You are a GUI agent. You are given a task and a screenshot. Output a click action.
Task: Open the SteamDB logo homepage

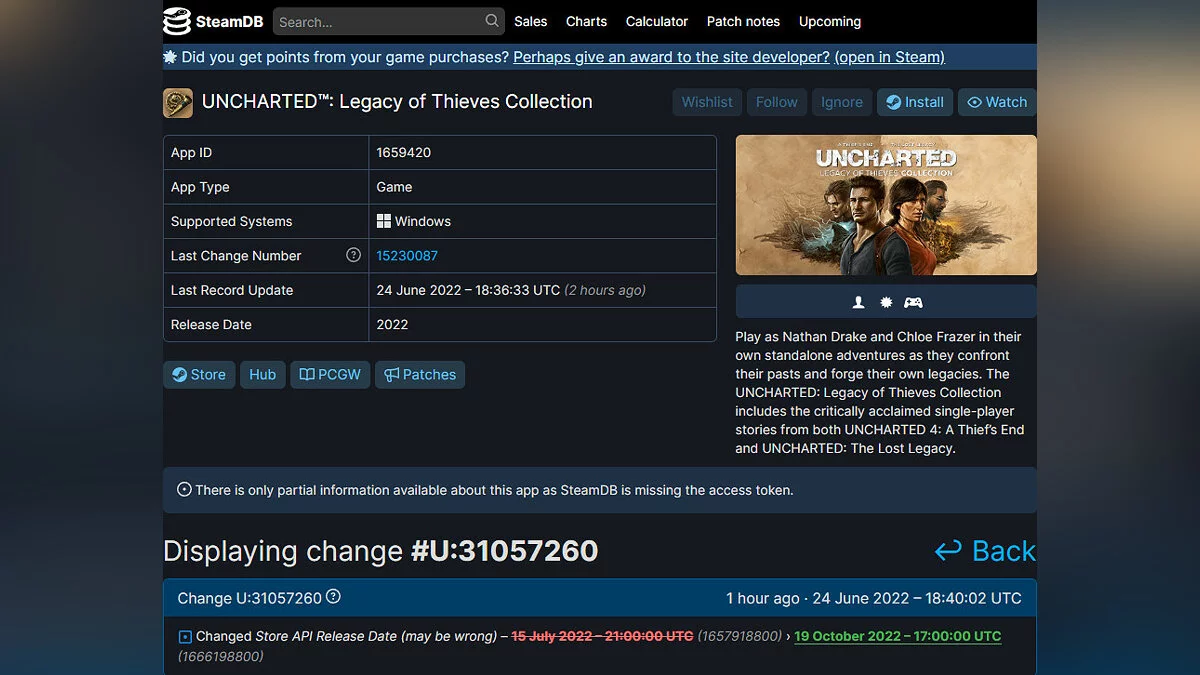coord(212,21)
